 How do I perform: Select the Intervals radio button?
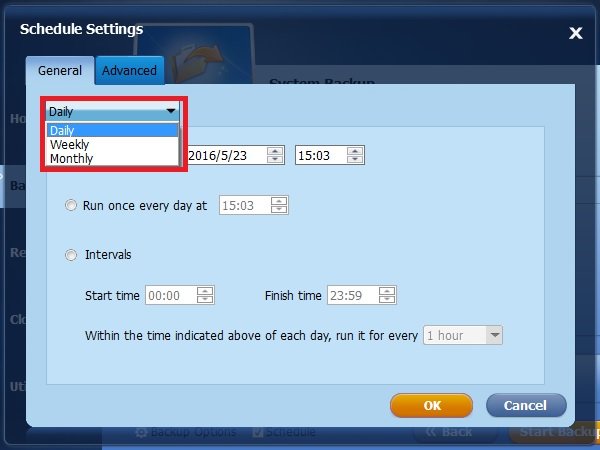(x=71, y=255)
